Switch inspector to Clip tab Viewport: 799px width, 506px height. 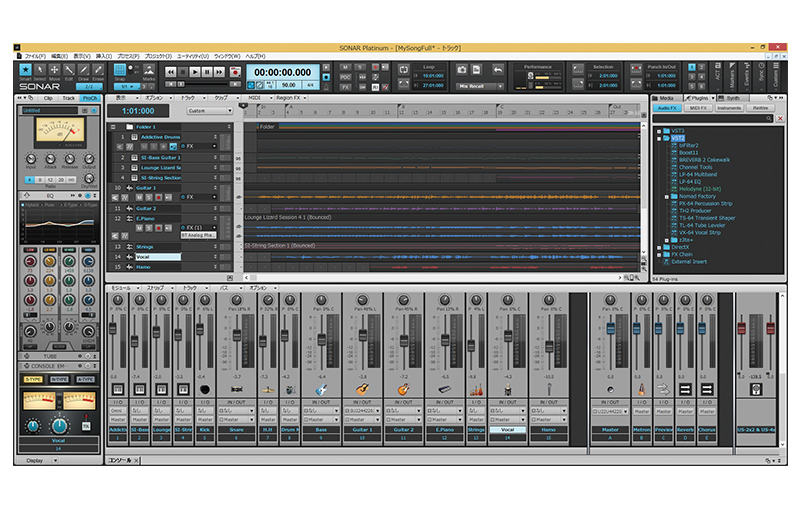point(48,98)
